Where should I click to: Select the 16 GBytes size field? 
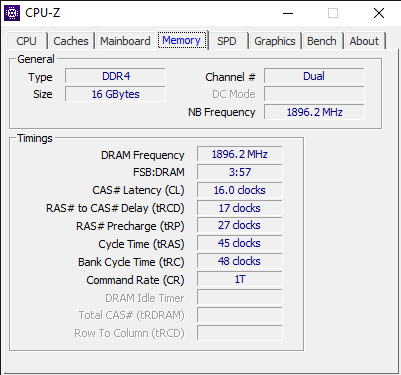[x=115, y=94]
